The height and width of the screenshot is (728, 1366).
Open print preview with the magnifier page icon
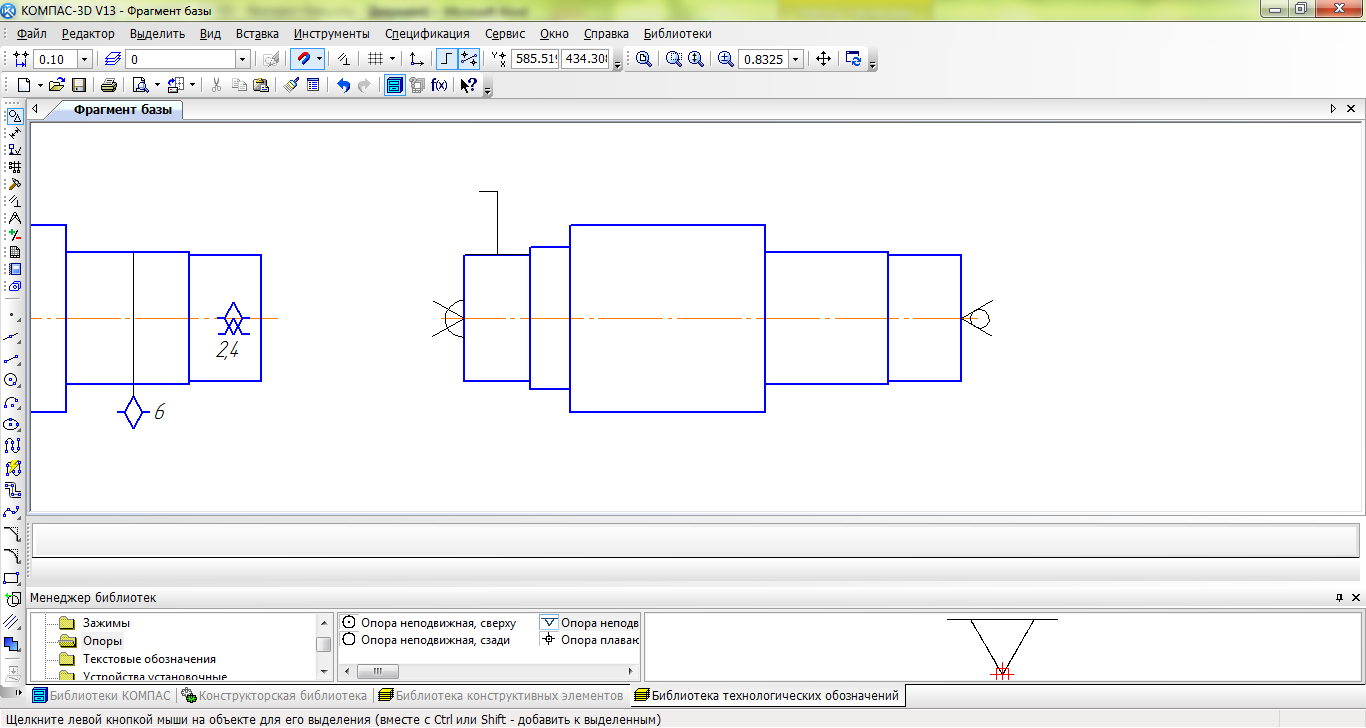(140, 86)
